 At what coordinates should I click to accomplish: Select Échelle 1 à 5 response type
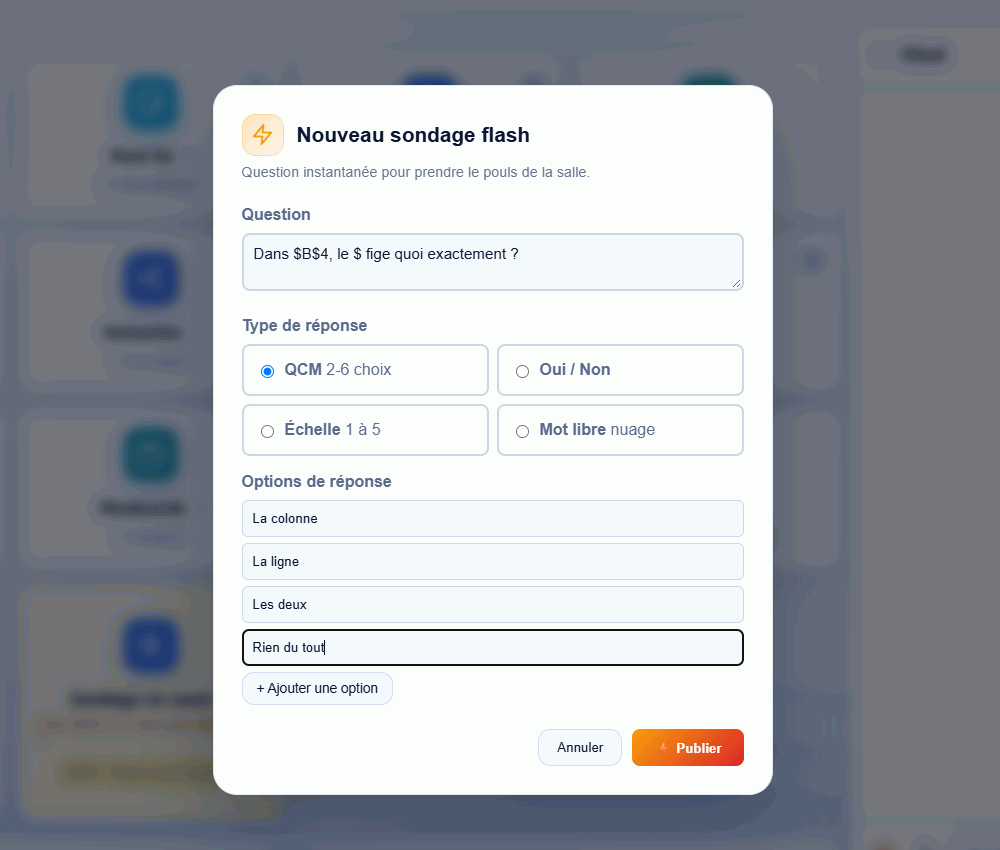[x=365, y=430]
